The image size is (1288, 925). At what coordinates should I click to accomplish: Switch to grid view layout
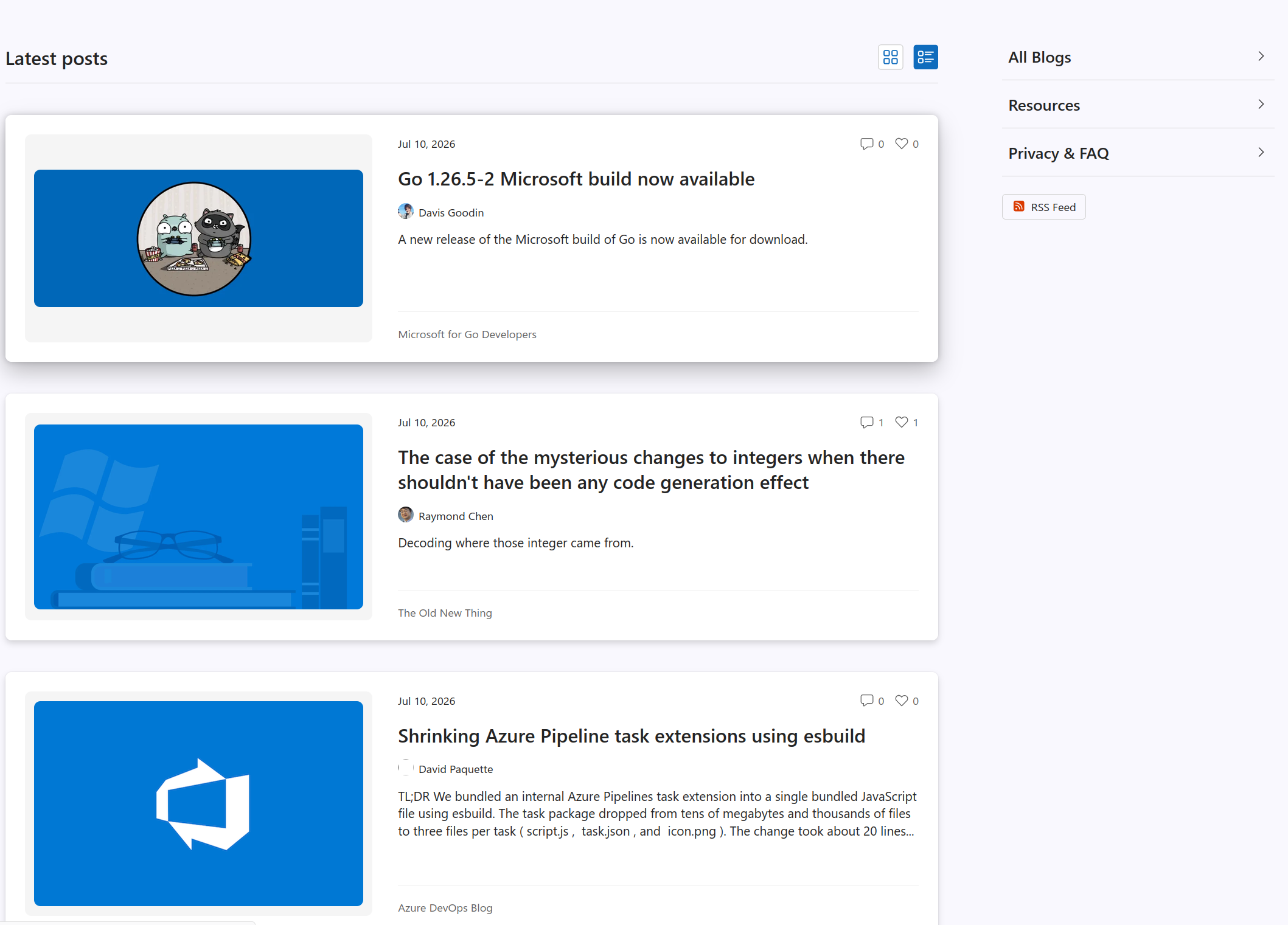click(x=890, y=57)
